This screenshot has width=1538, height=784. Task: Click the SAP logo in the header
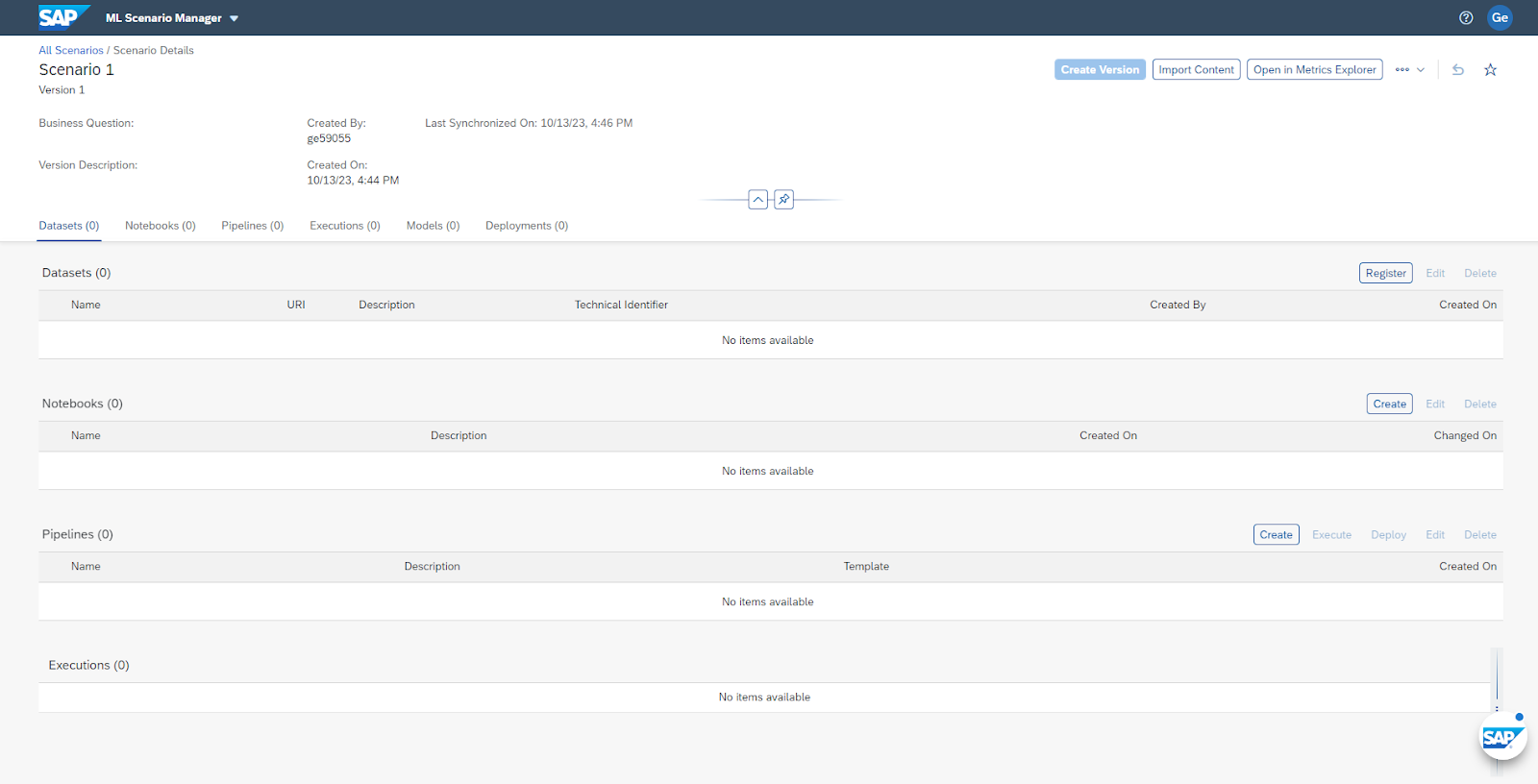(62, 17)
